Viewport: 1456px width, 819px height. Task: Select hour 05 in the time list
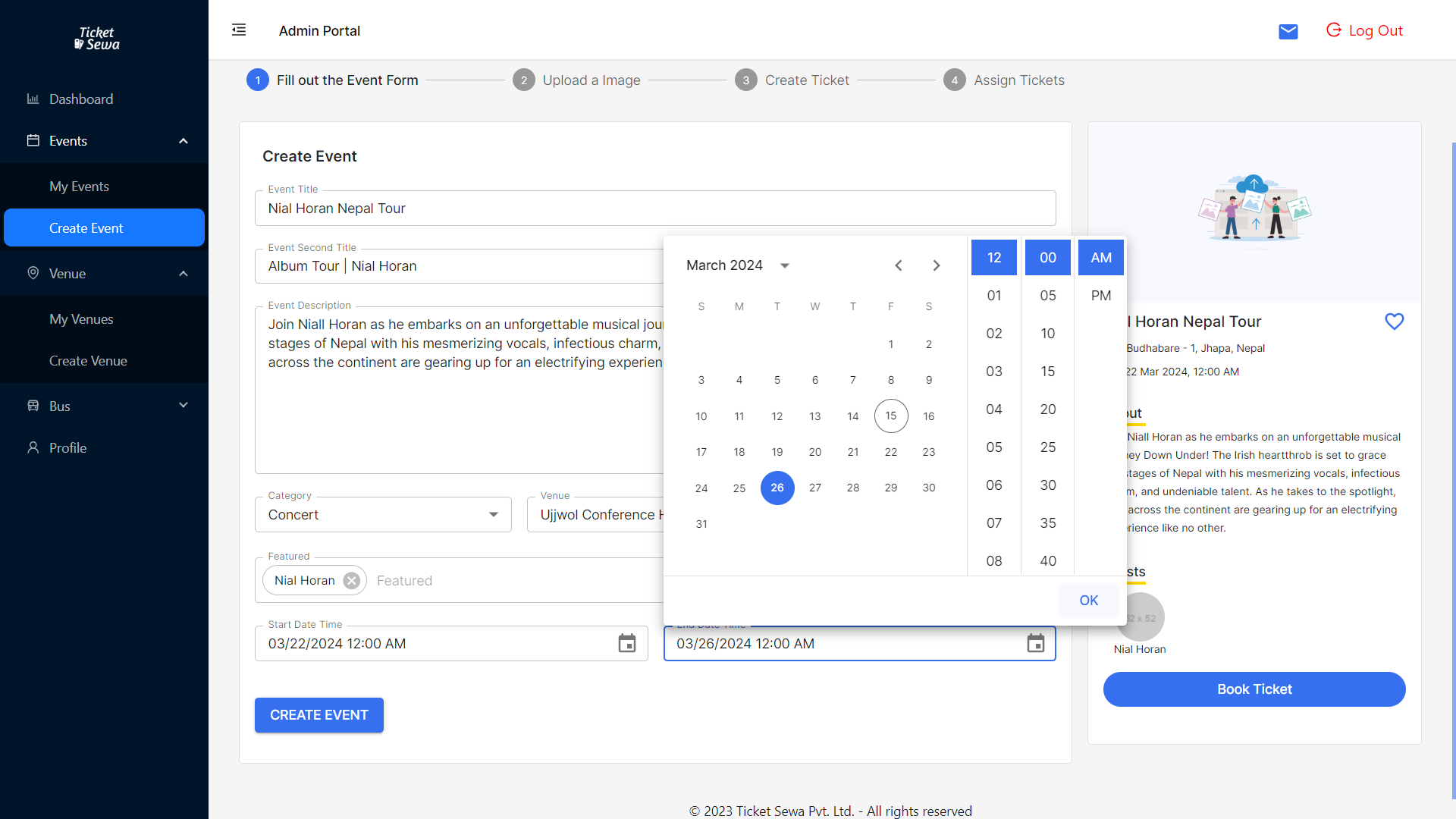click(993, 447)
